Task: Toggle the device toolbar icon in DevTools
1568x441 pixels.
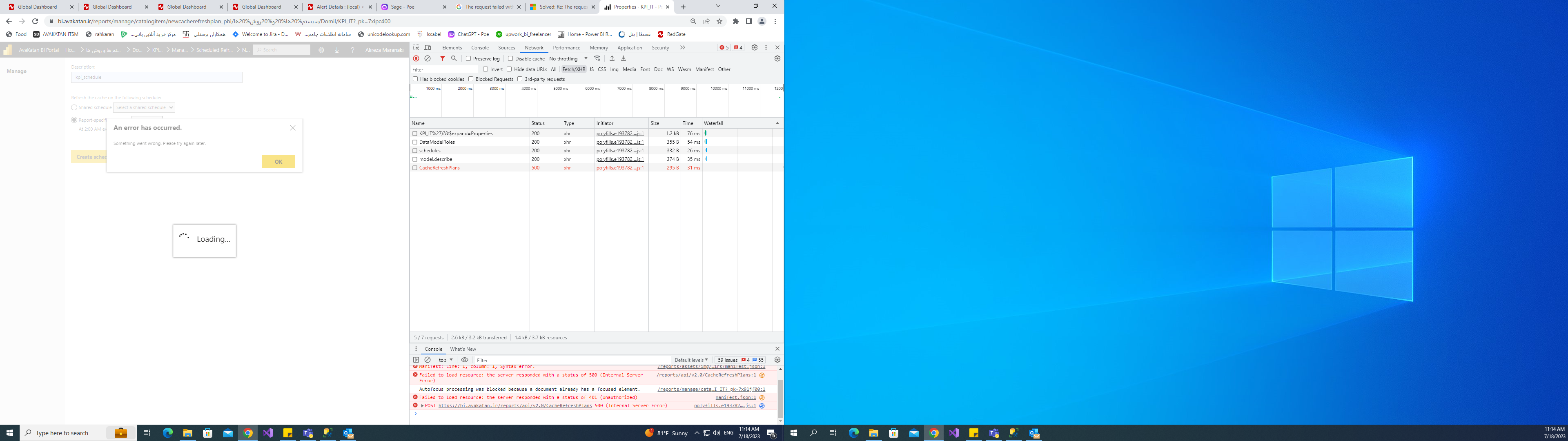Action: point(428,47)
